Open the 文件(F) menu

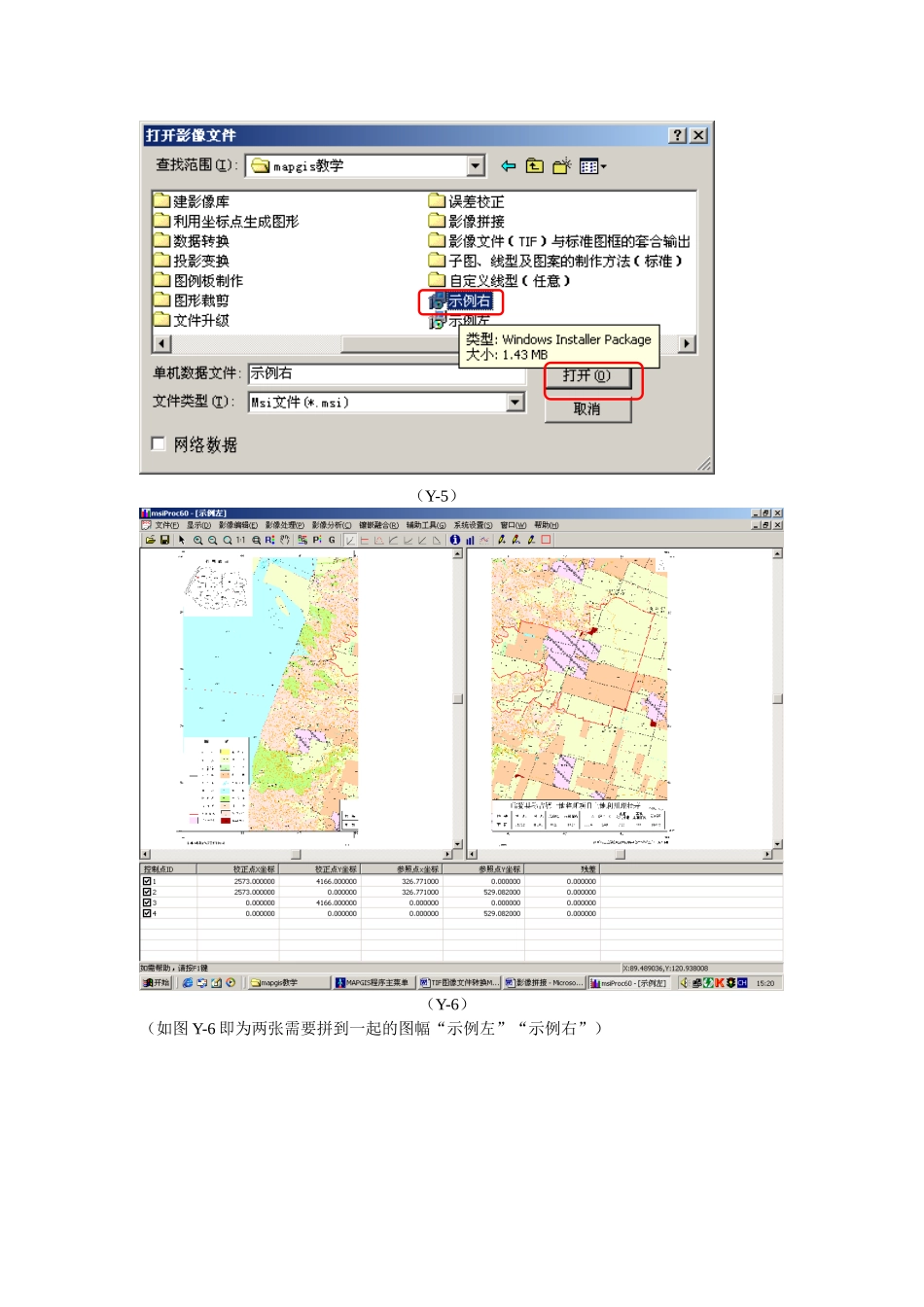click(x=166, y=525)
